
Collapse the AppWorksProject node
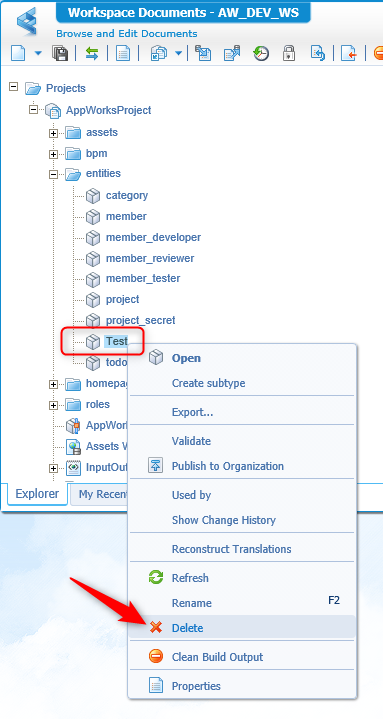tap(33, 109)
